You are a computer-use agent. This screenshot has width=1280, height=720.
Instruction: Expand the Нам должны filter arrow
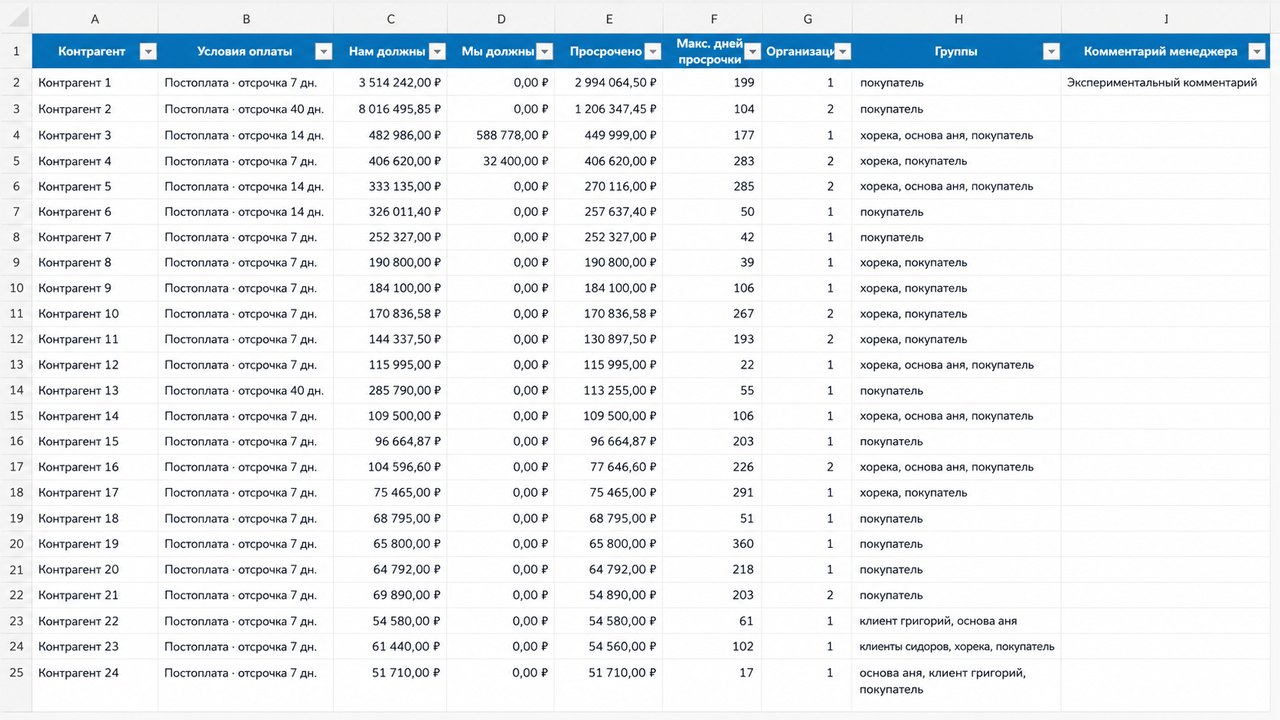click(x=437, y=52)
